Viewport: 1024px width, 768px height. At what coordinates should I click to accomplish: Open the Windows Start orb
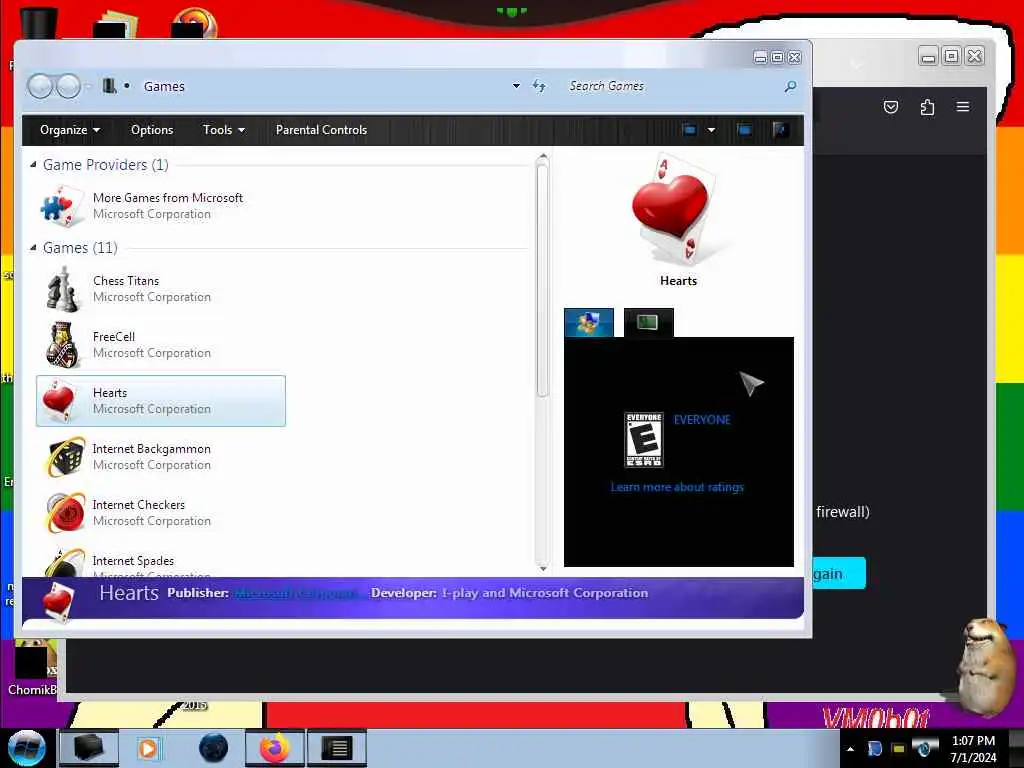point(27,748)
